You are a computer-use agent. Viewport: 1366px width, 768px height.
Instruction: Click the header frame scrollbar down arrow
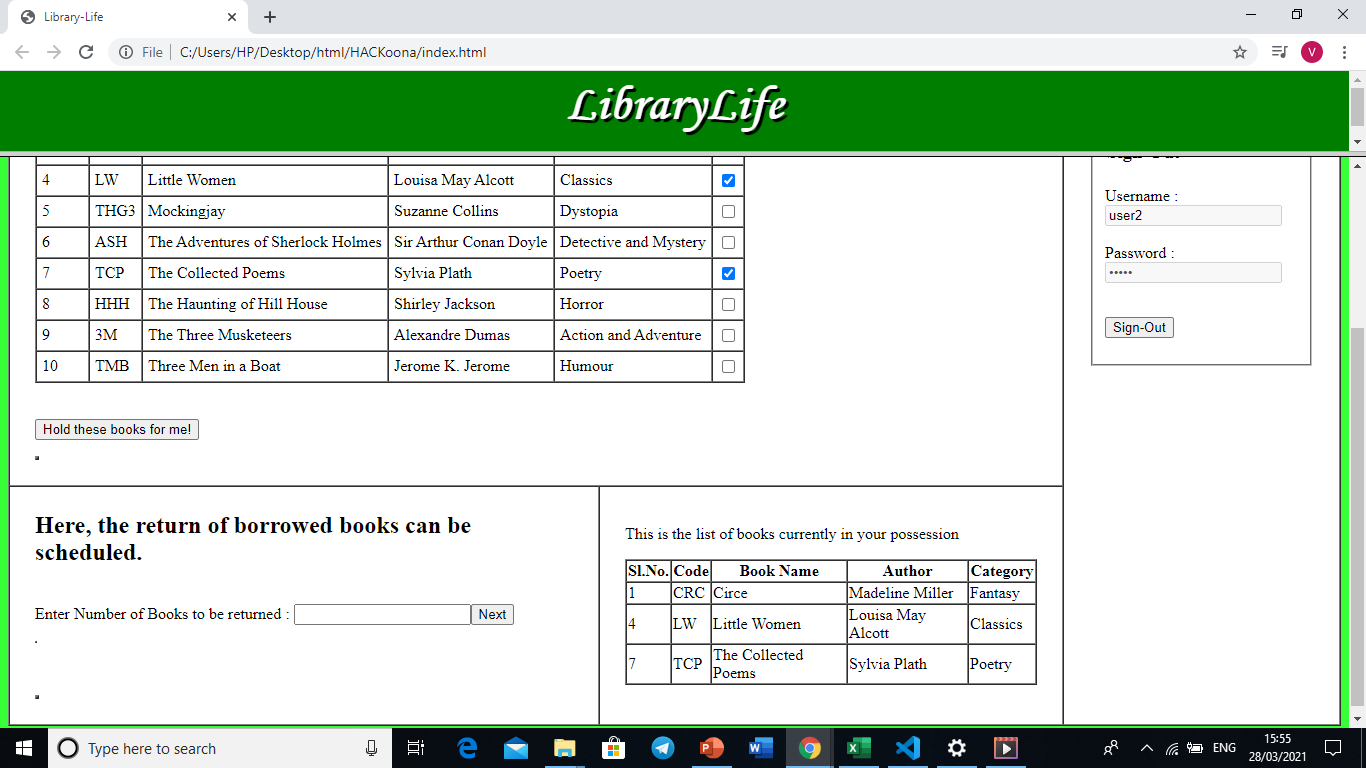click(x=1357, y=143)
